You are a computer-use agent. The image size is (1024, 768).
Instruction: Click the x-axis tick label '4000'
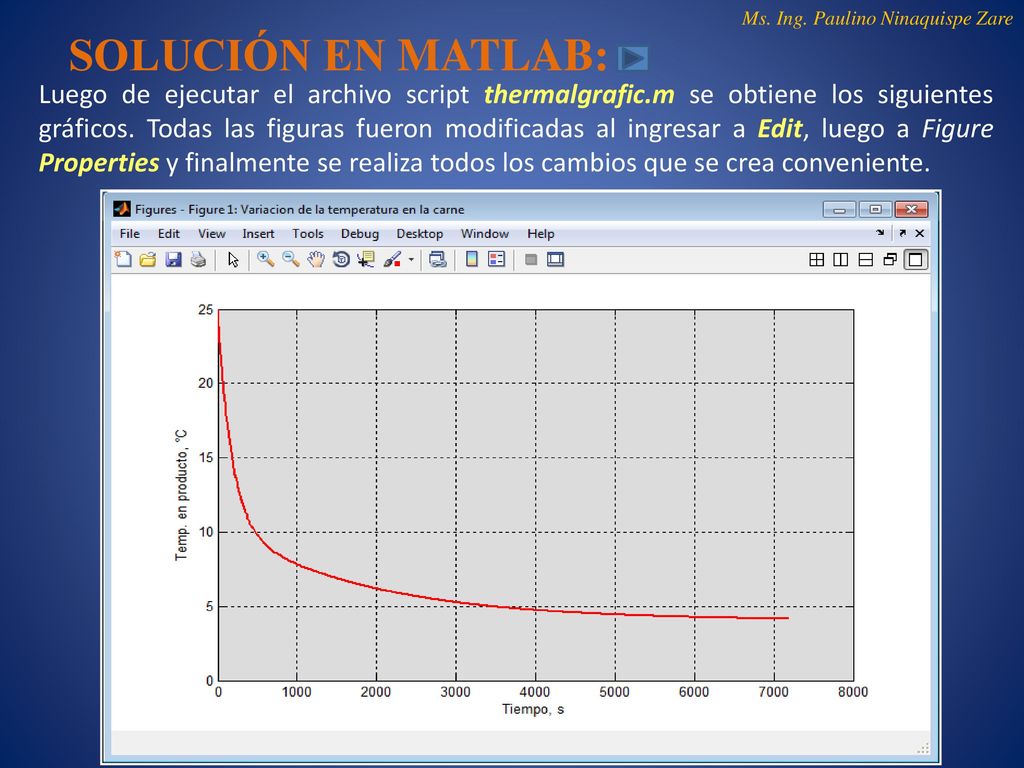(535, 692)
